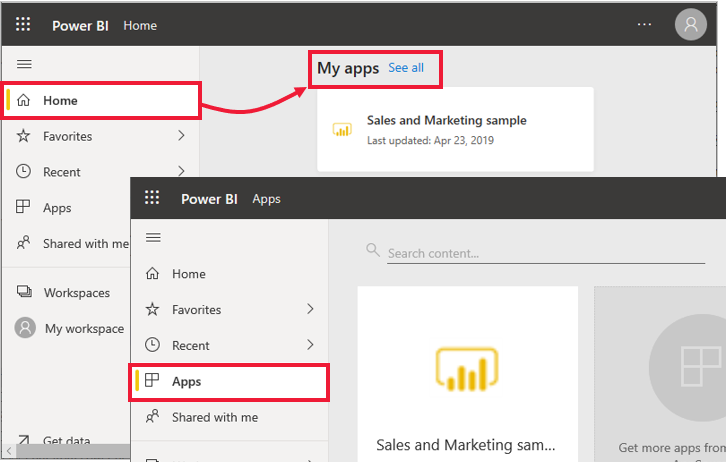Click the Apps grid icon in Home window

point(23,206)
